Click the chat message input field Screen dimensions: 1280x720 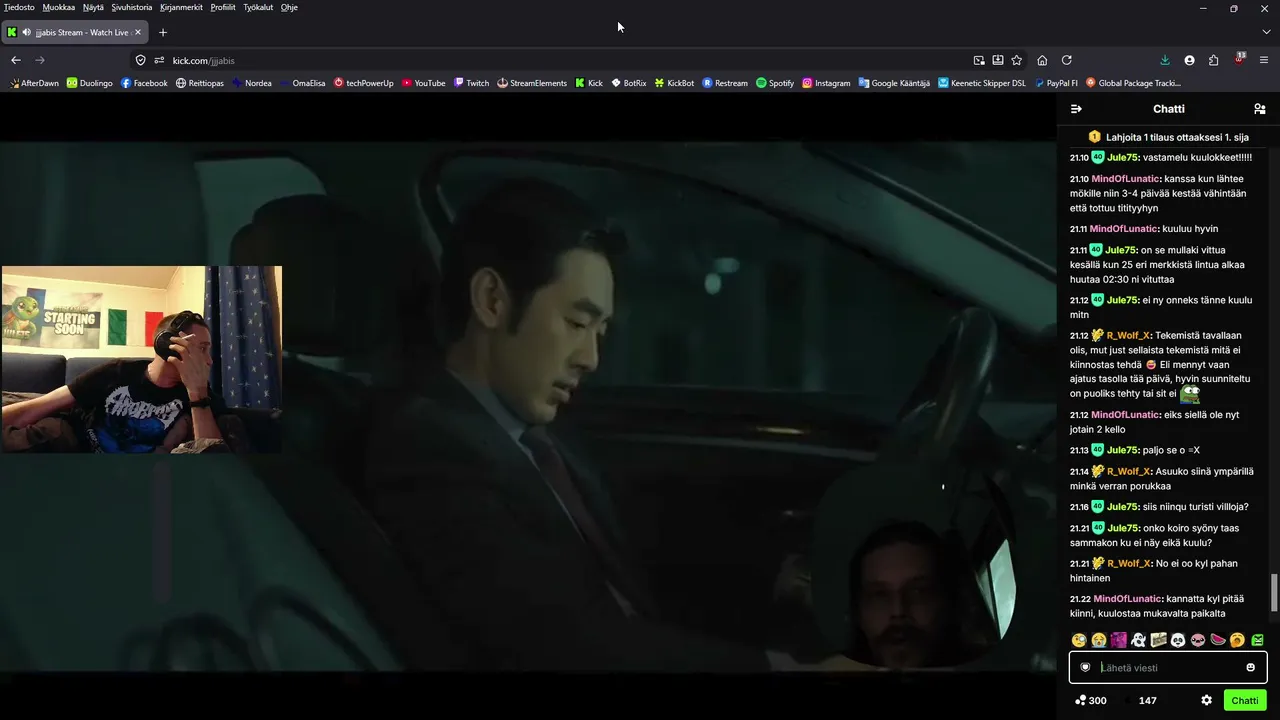point(1168,668)
